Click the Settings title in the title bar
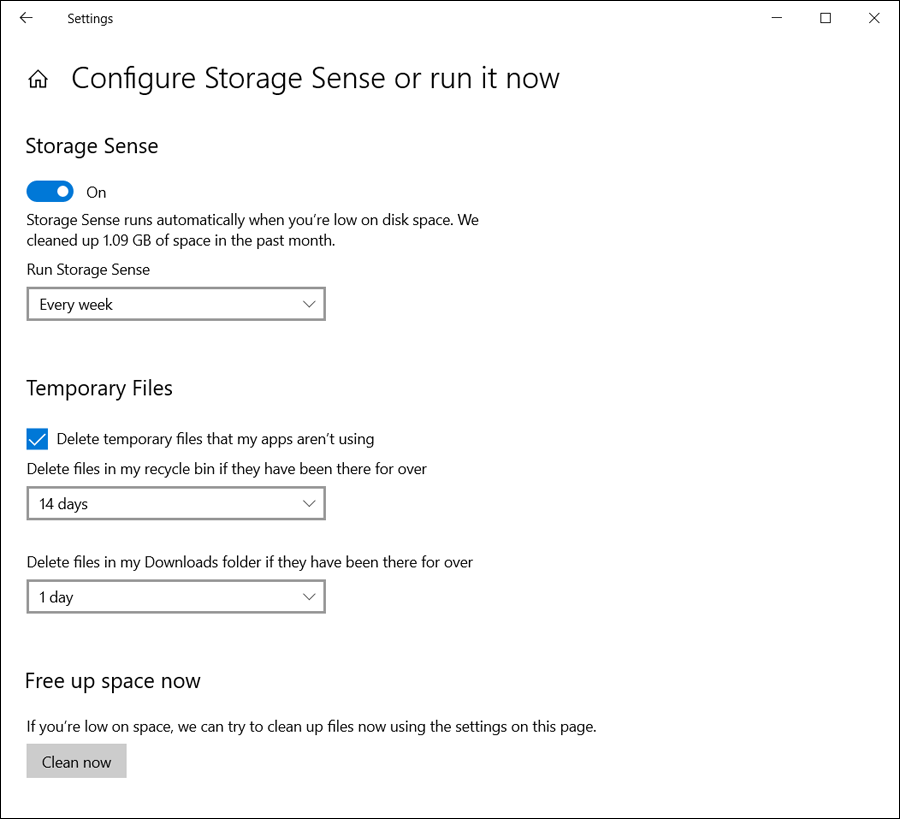This screenshot has height=819, width=900. pos(90,18)
